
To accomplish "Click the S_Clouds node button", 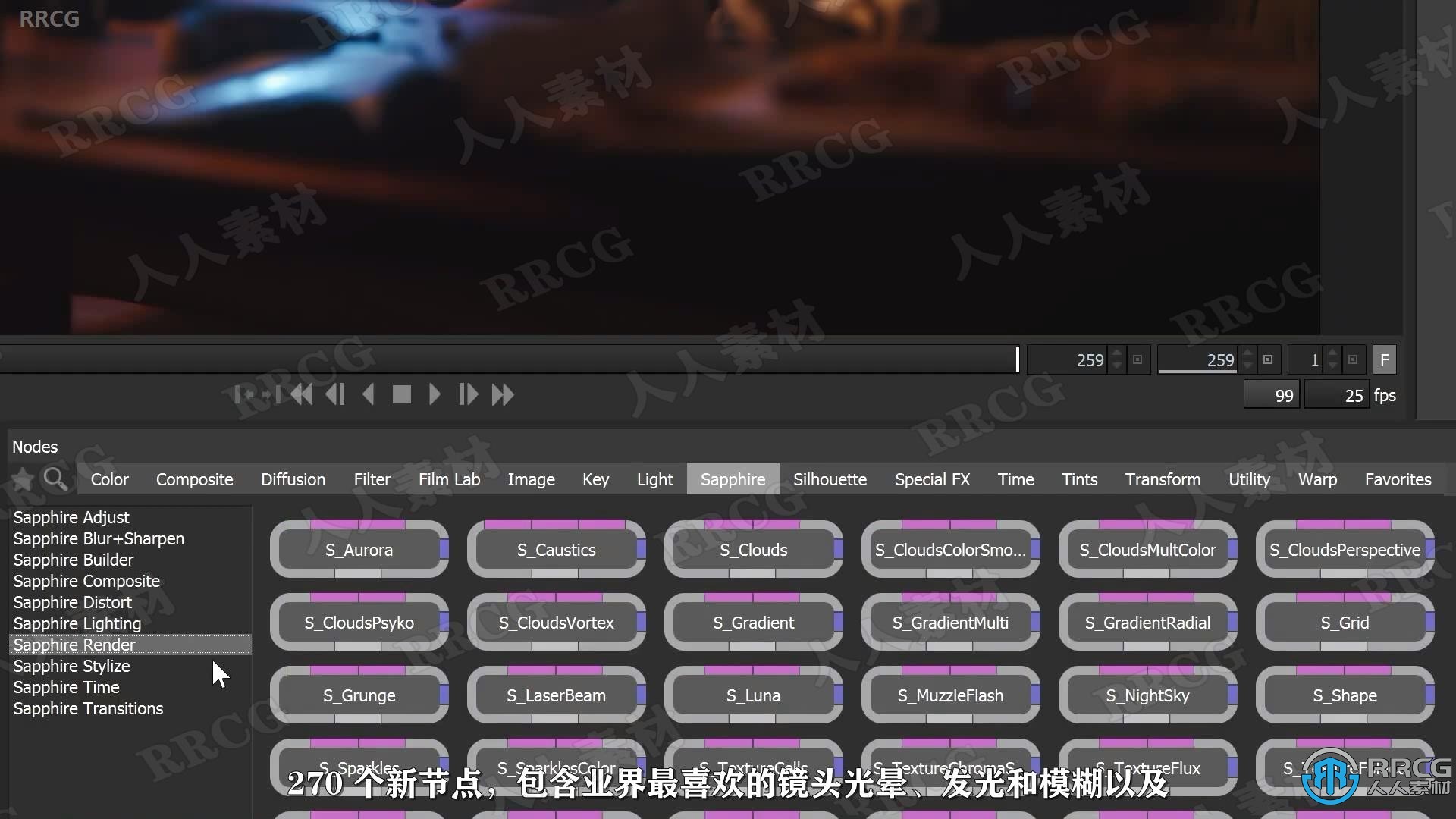I will [753, 549].
